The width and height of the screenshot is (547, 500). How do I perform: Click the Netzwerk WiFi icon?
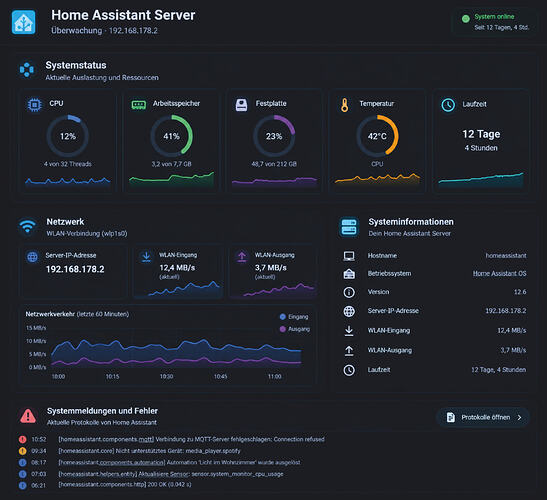[x=28, y=226]
